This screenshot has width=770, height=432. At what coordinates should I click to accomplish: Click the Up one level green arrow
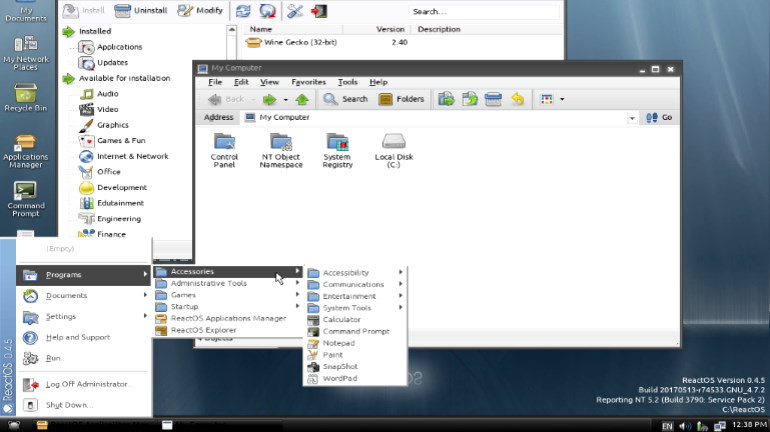(302, 100)
